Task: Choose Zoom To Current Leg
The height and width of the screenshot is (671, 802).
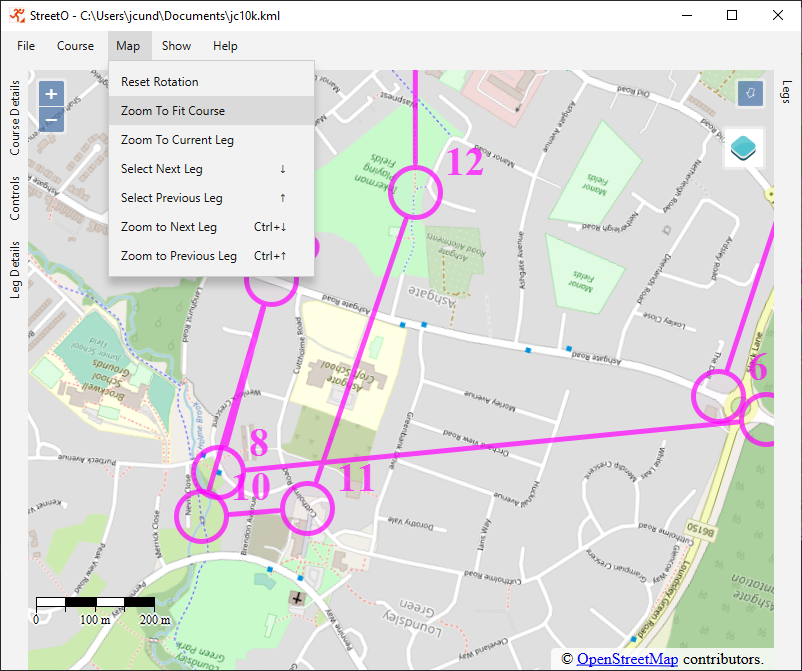Action: (x=177, y=140)
